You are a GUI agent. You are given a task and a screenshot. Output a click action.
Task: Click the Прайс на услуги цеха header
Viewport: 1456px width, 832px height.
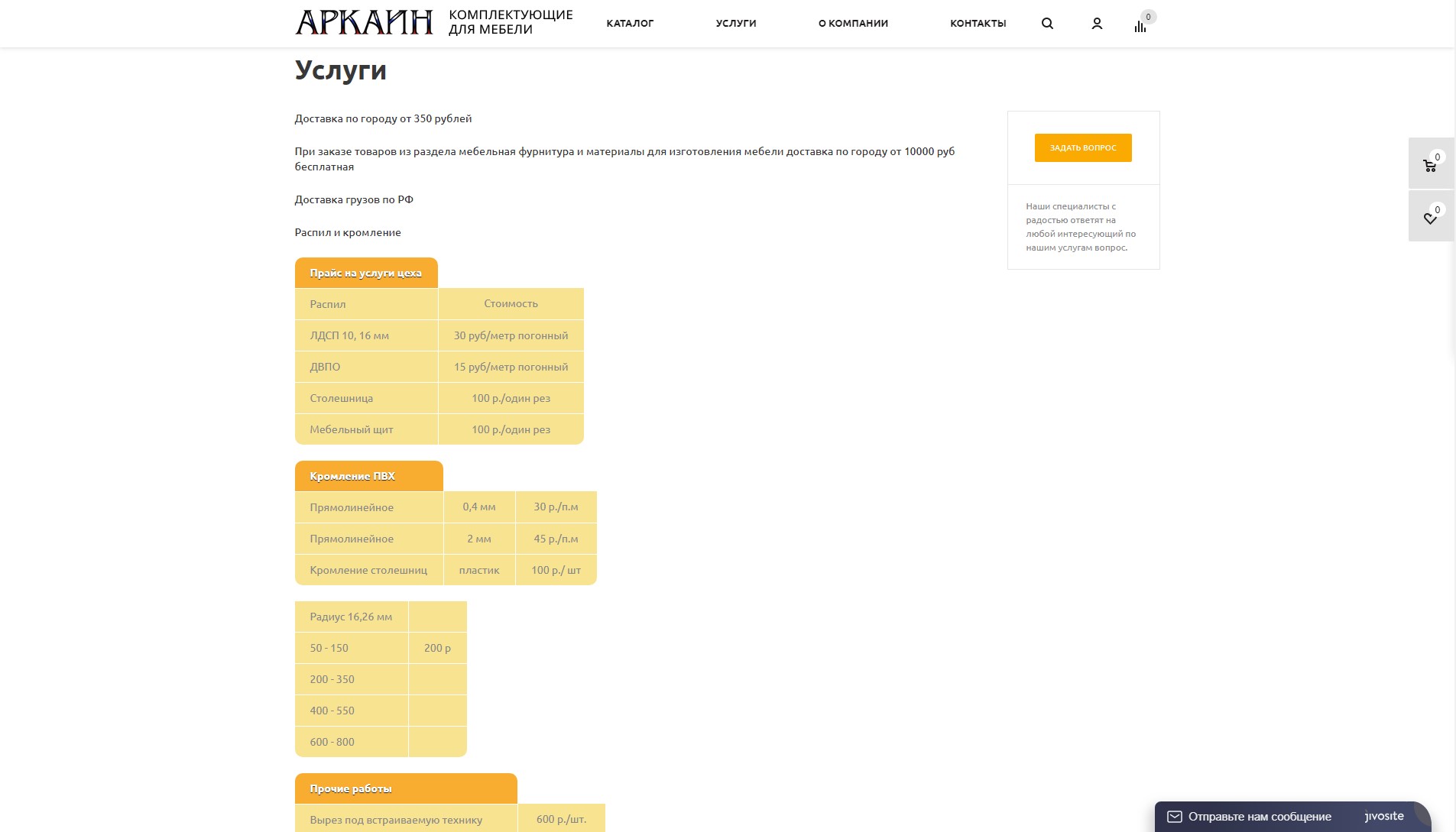coord(366,273)
